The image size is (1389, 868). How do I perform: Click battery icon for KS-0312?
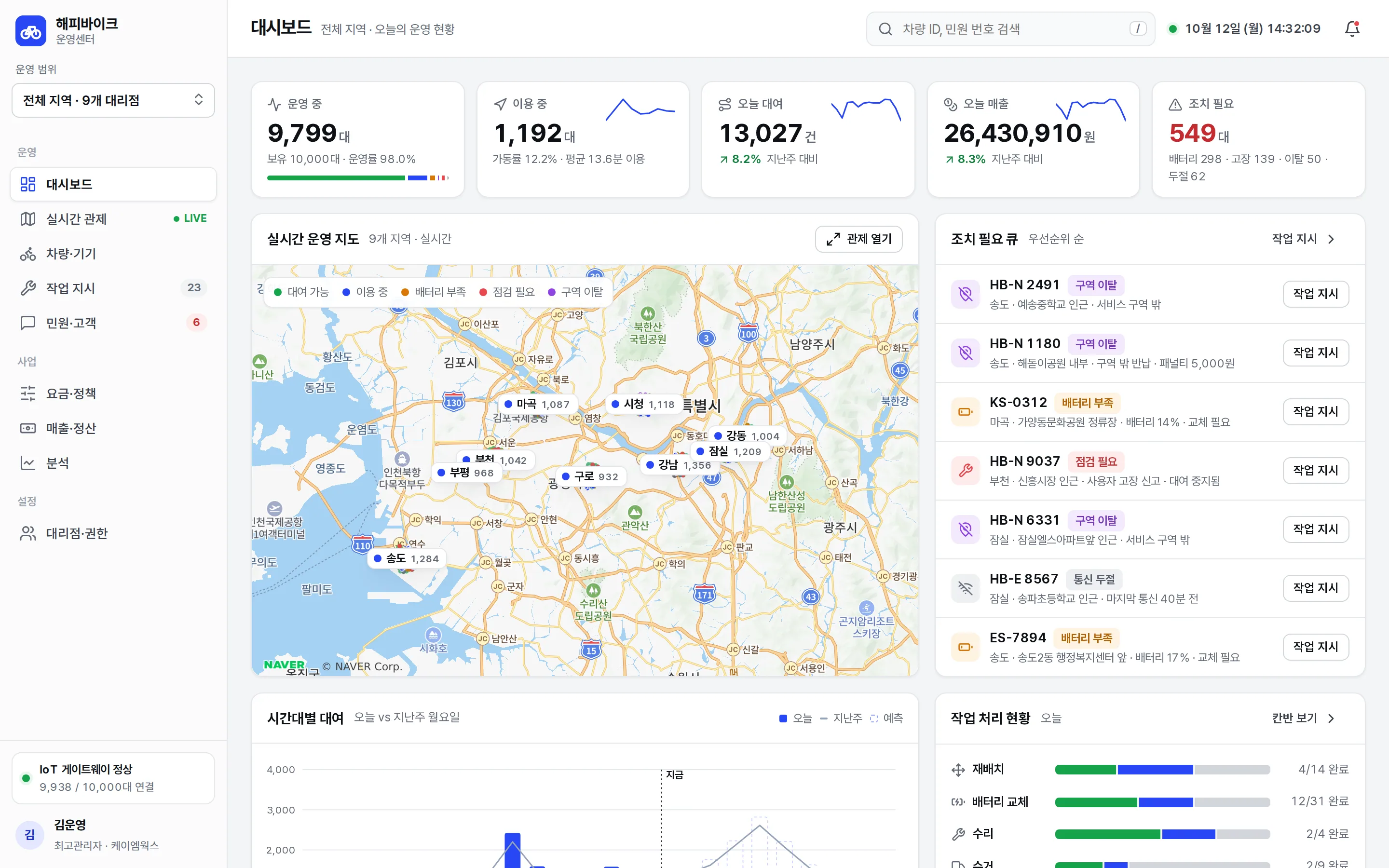tap(966, 412)
